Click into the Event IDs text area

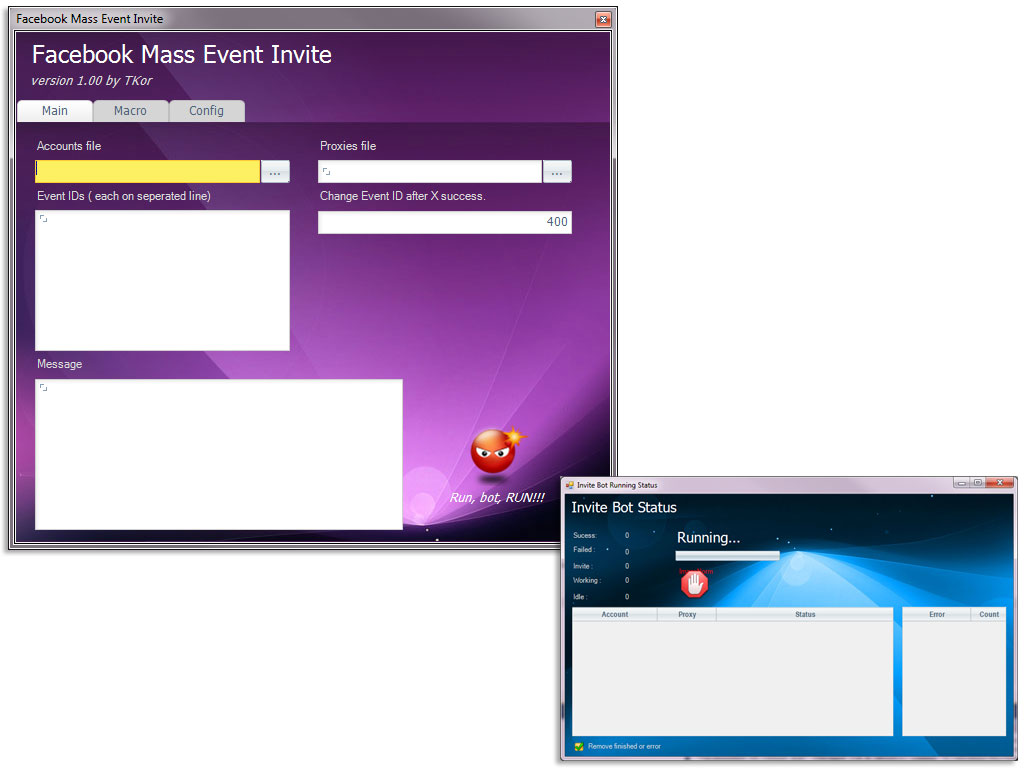163,280
